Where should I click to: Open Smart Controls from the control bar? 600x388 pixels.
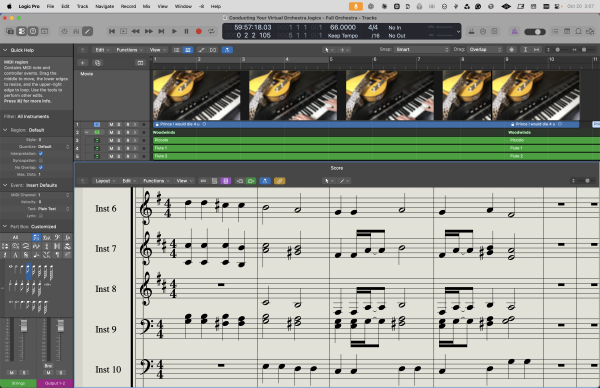click(x=64, y=31)
